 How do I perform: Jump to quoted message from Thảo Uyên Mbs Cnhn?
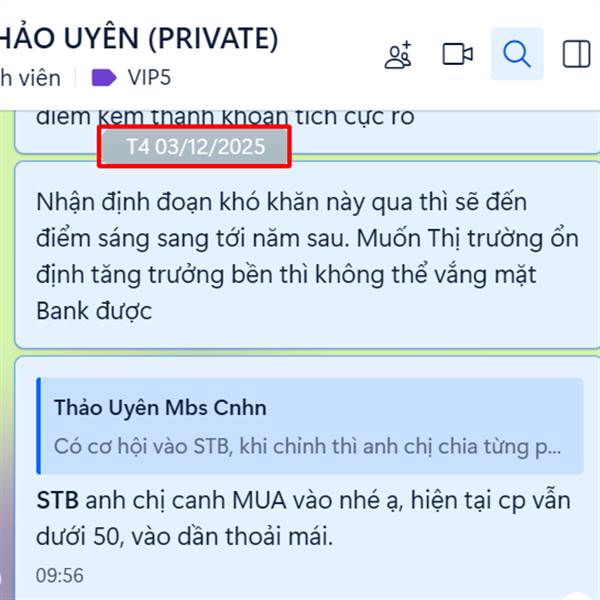[x=310, y=426]
